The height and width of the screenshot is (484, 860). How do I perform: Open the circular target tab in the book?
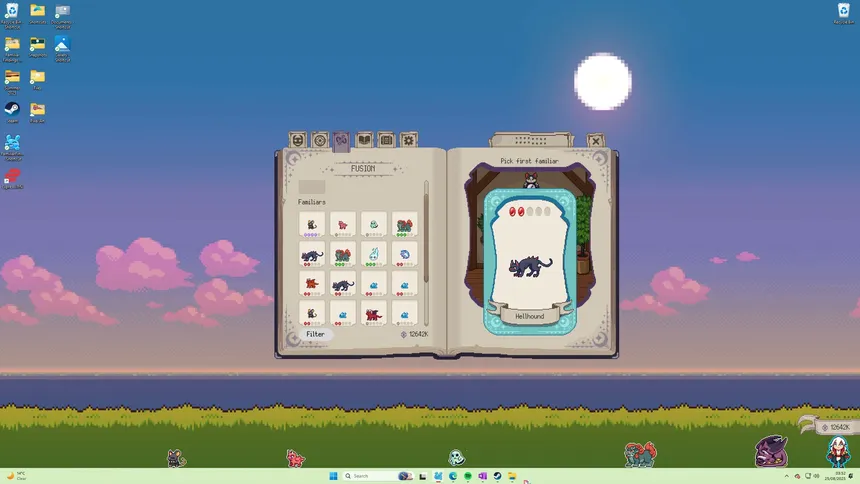320,140
